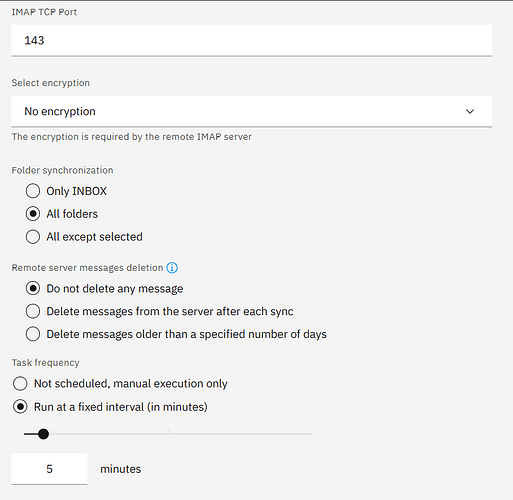513x500 pixels.
Task: Click the encryption required helper text
Action: (132, 137)
